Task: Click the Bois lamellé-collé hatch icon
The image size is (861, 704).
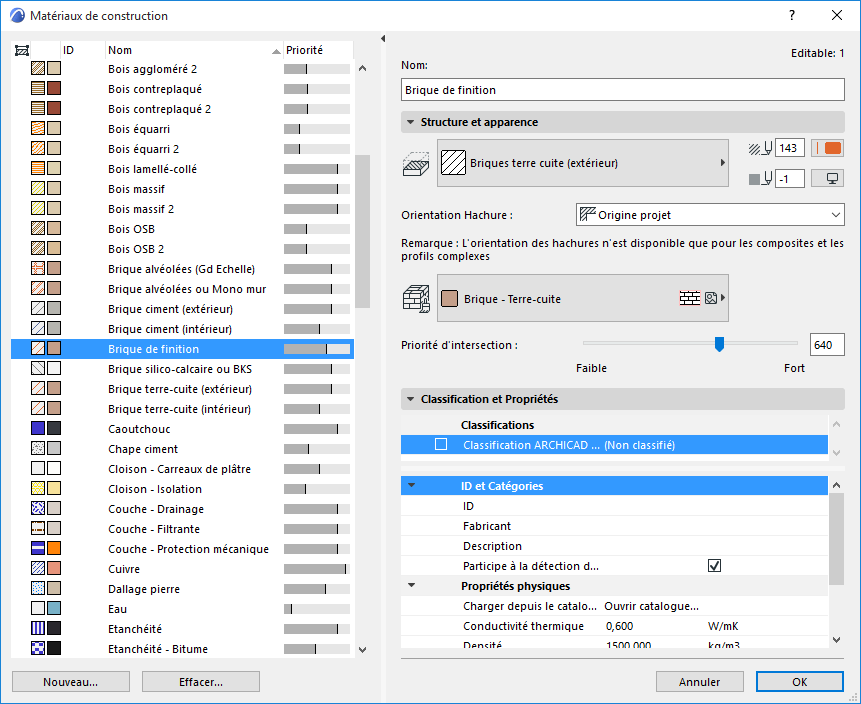Action: pyautogui.click(x=38, y=169)
